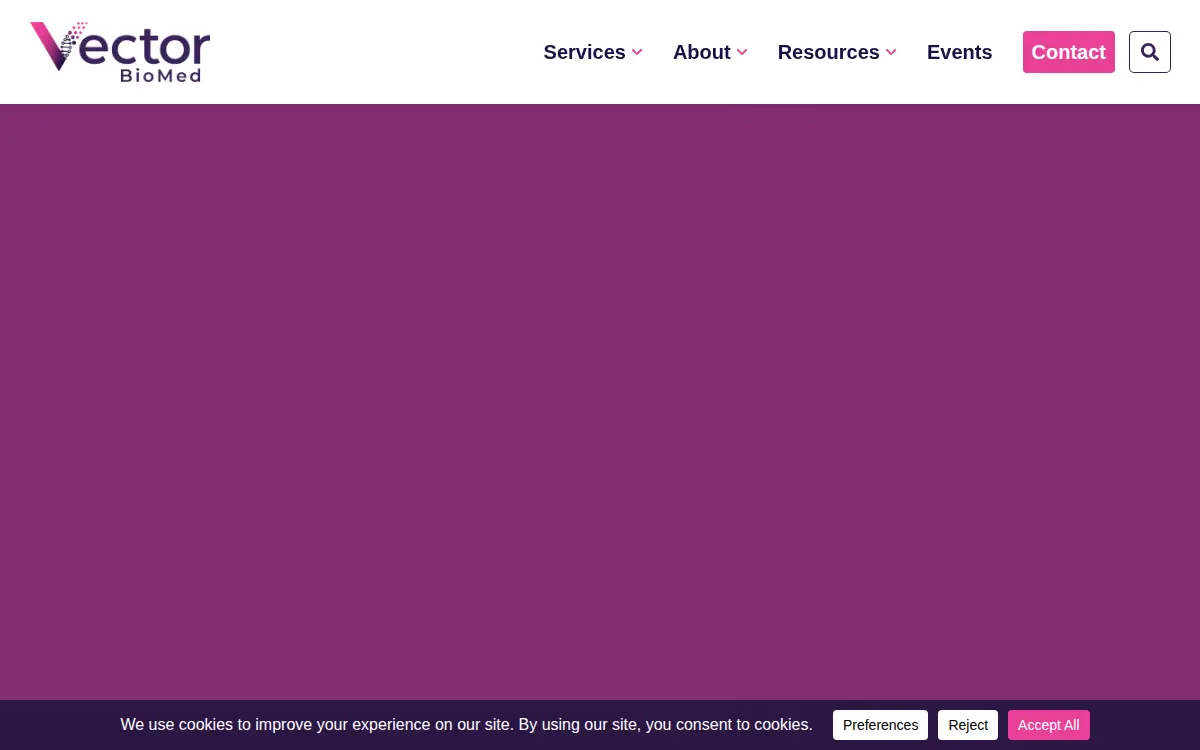Open the Resources navigation item
This screenshot has height=750, width=1200.
(x=829, y=52)
